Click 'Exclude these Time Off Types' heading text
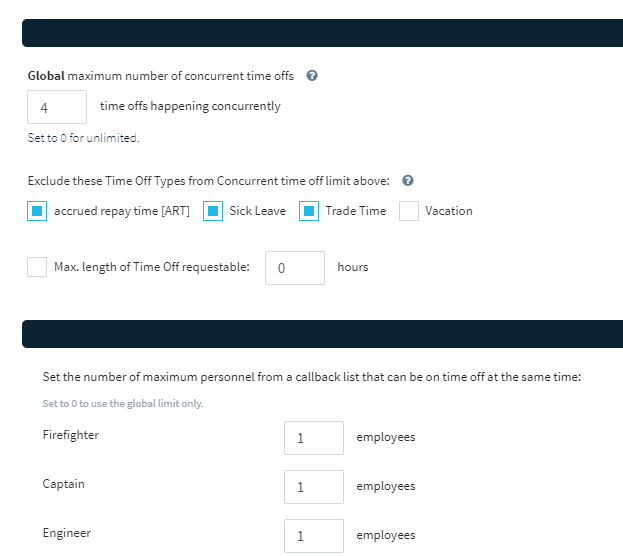Image resolution: width=623 pixels, height=556 pixels. click(209, 181)
